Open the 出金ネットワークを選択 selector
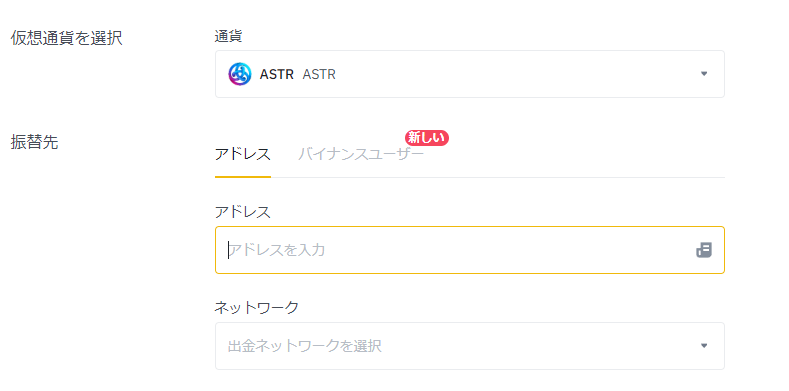 pyautogui.click(x=470, y=346)
